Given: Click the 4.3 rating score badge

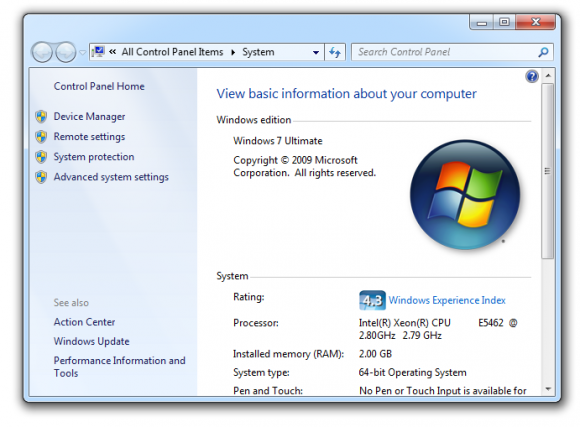Looking at the screenshot, I should coord(372,300).
